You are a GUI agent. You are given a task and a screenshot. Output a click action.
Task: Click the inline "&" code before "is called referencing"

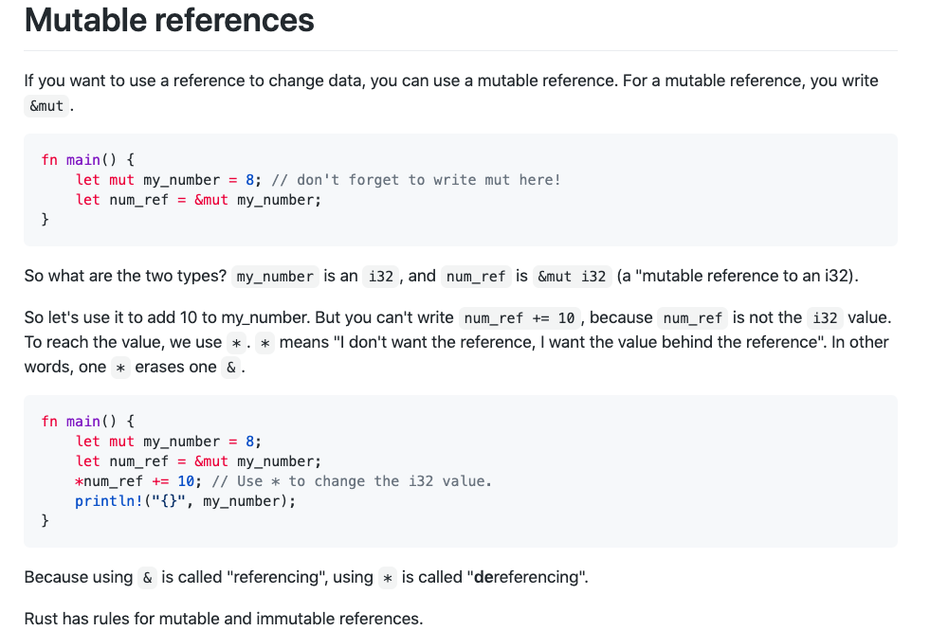pyautogui.click(x=148, y=577)
